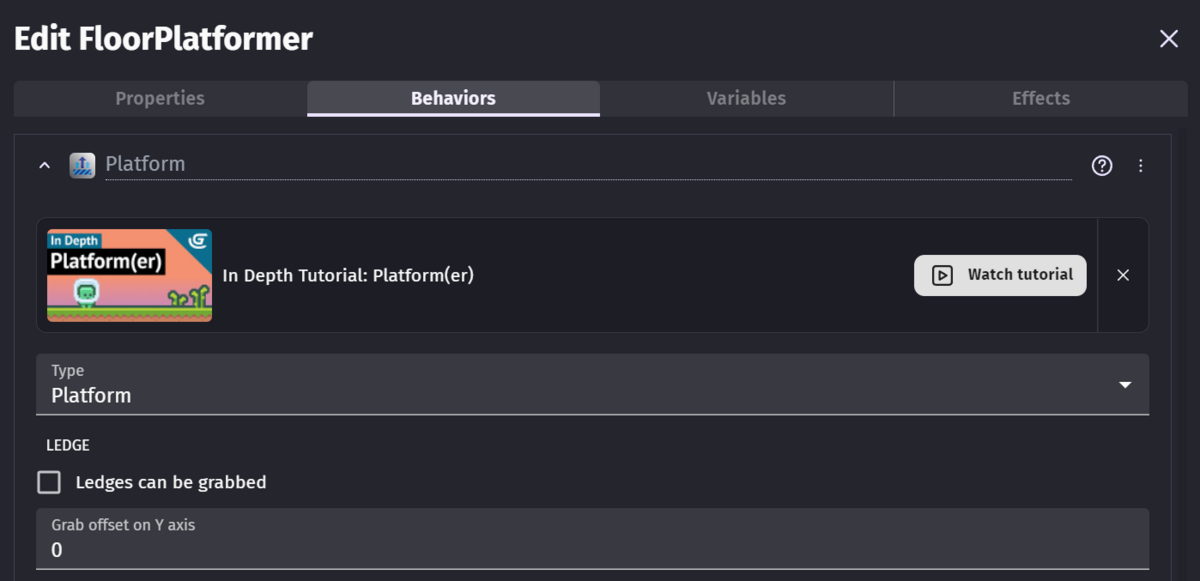Screen dimensions: 1200x581
Task: Dismiss the In Depth Tutorial card
Action: coord(1123,275)
